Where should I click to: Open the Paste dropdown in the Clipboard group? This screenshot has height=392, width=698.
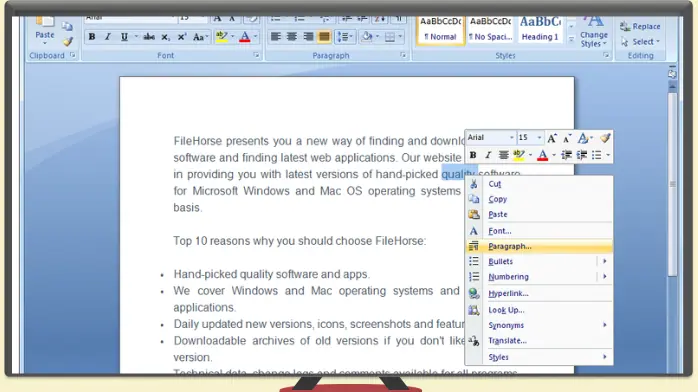click(45, 43)
